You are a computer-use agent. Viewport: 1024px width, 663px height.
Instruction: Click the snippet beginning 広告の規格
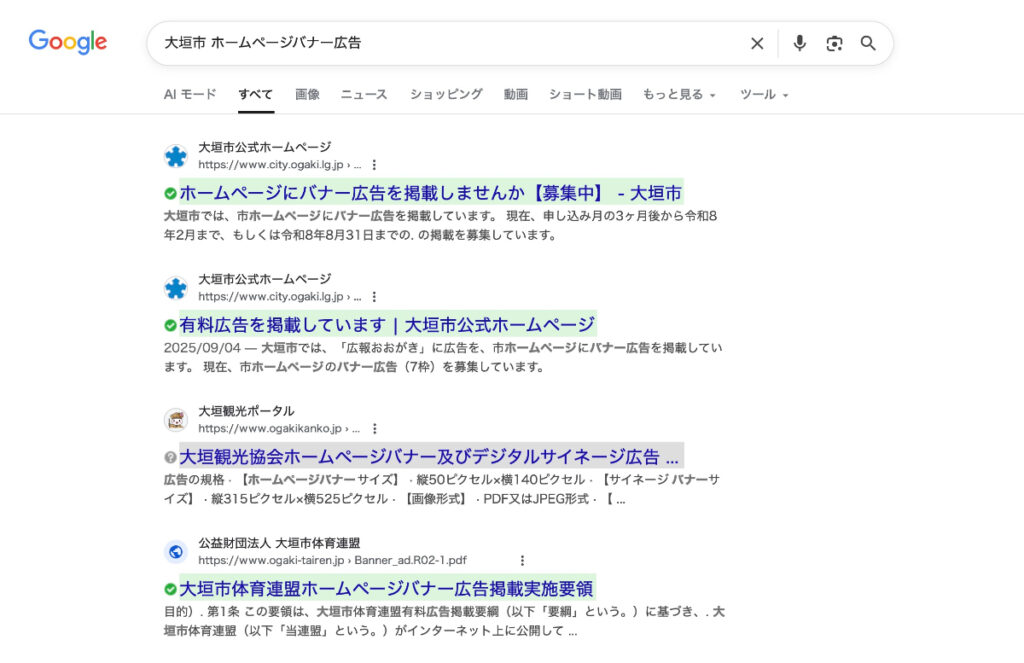click(x=442, y=489)
